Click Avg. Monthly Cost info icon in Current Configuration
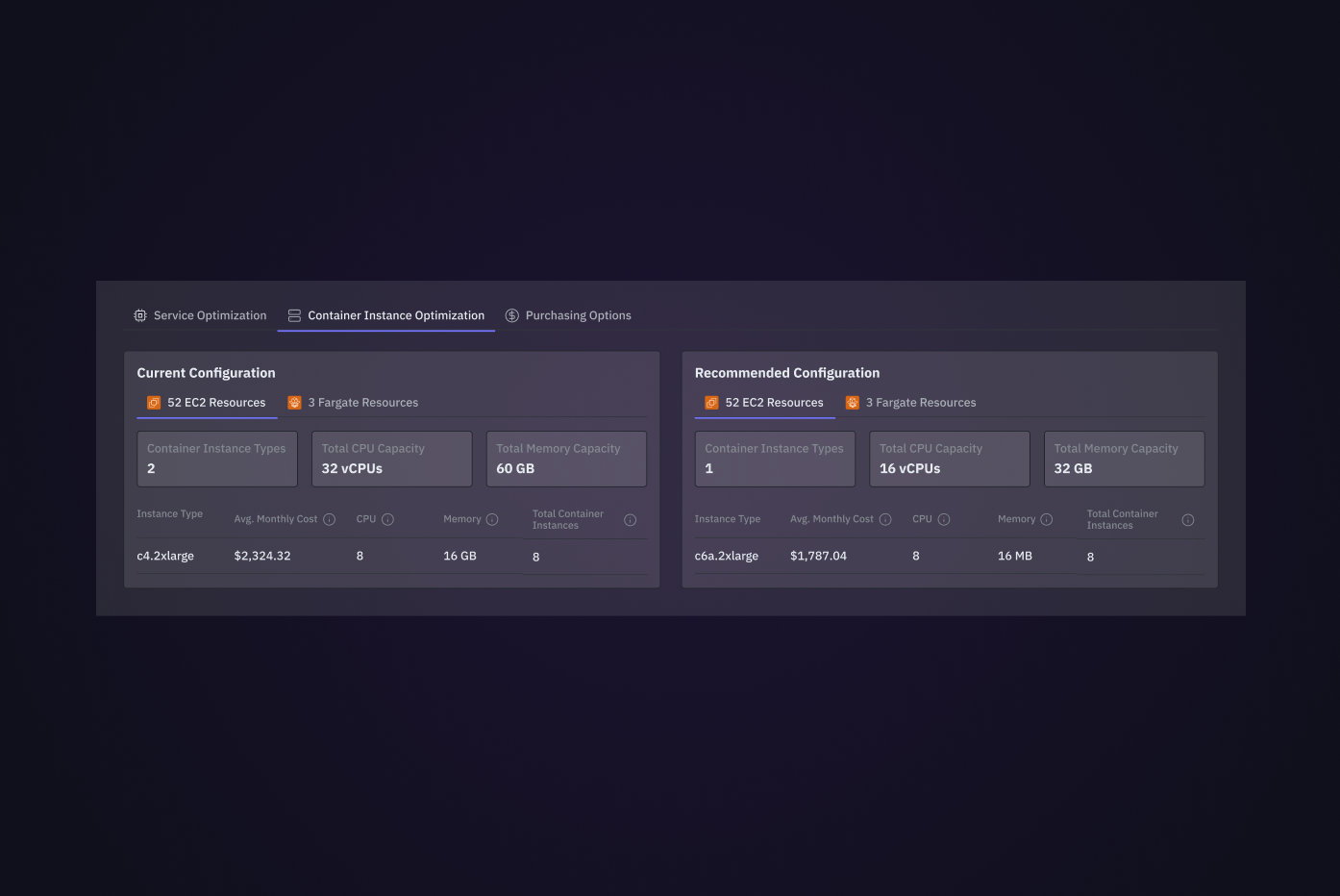Viewport: 1340px width, 896px height. (329, 519)
